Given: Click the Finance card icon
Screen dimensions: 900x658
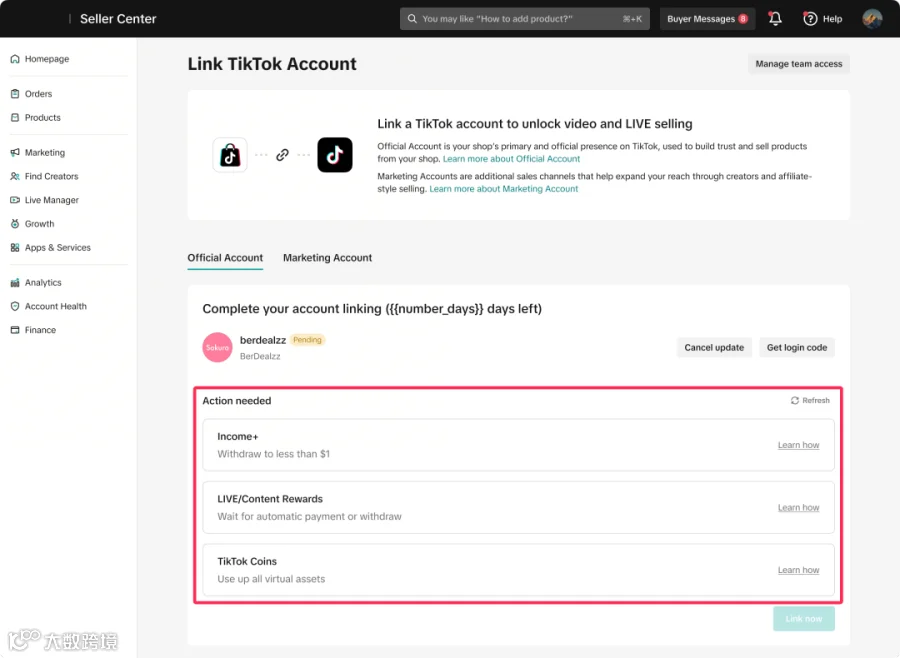Looking at the screenshot, I should pyautogui.click(x=15, y=330).
